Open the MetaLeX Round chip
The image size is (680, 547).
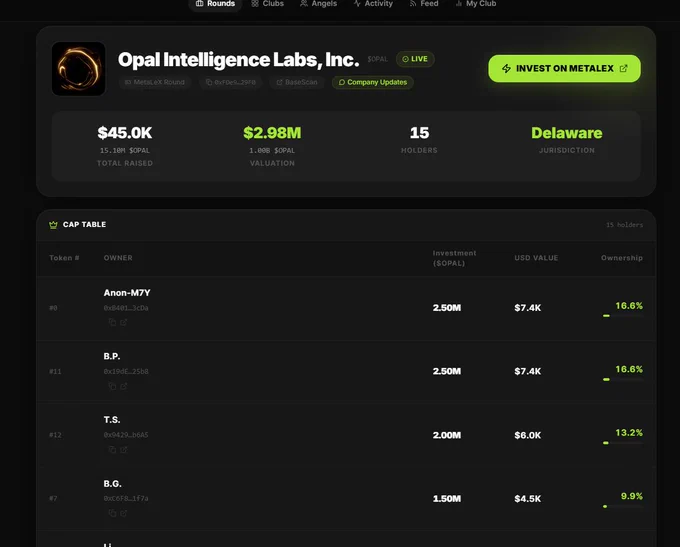(155, 82)
